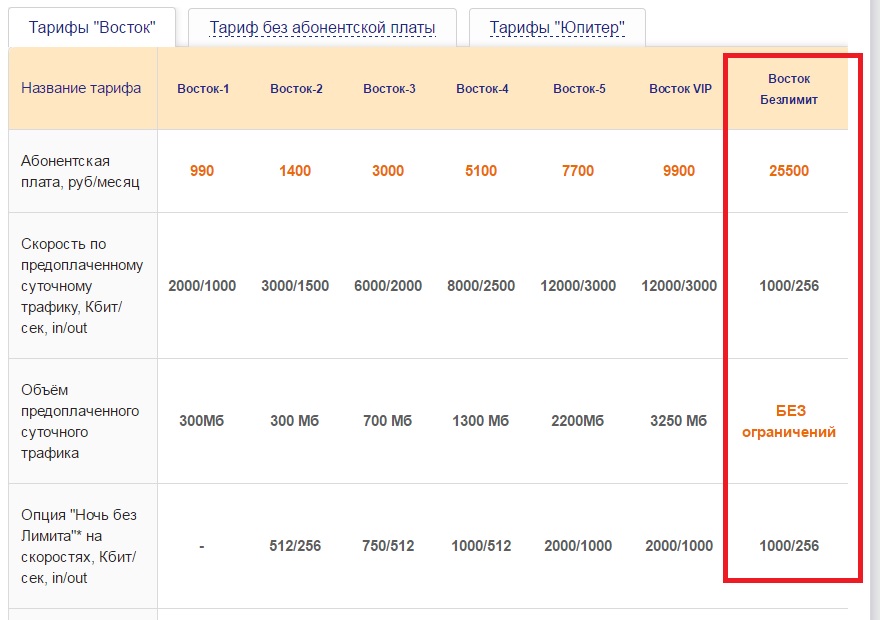Click the Восток-1 column header
The width and height of the screenshot is (880, 620).
point(203,89)
